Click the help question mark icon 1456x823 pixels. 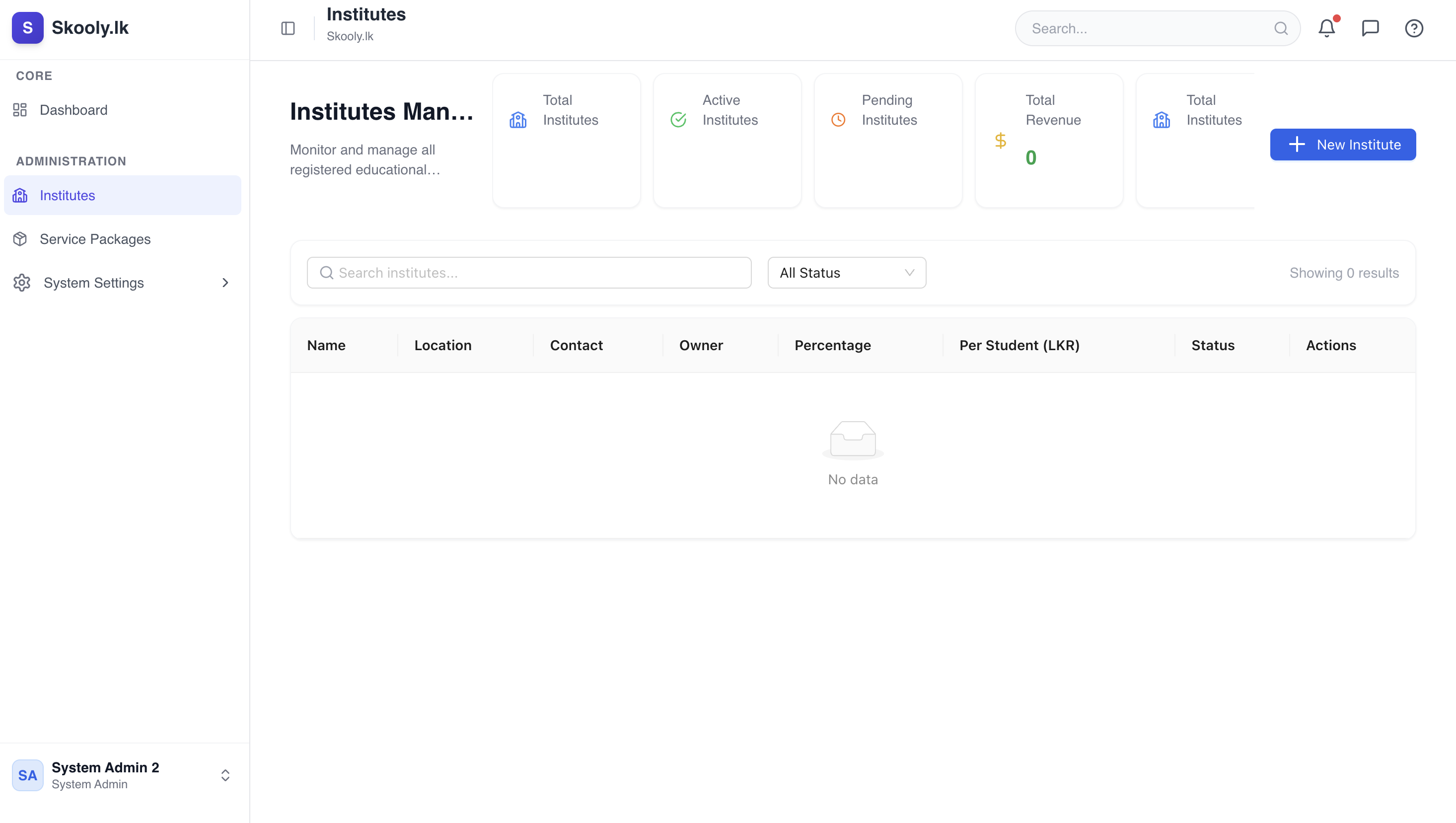[1414, 28]
